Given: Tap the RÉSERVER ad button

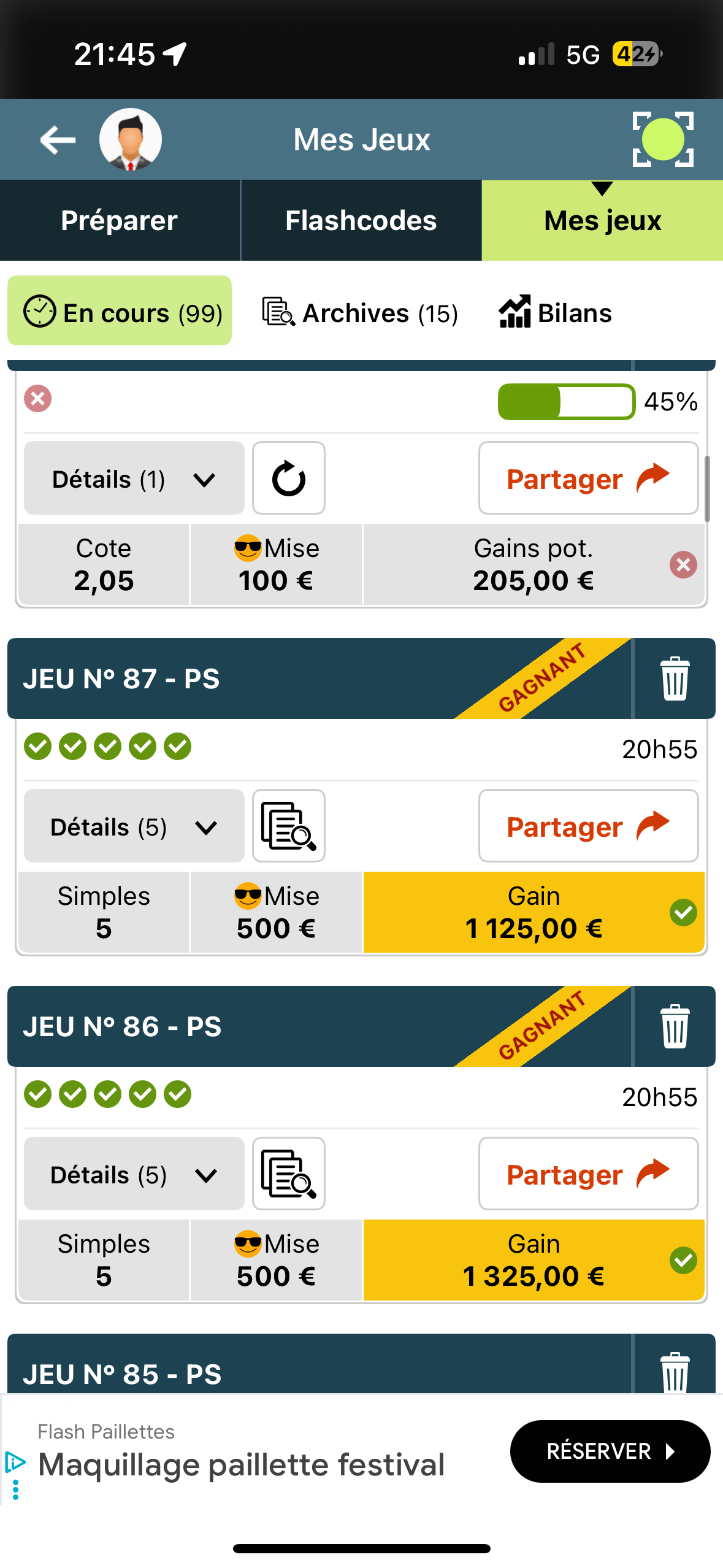Looking at the screenshot, I should click(x=610, y=1451).
